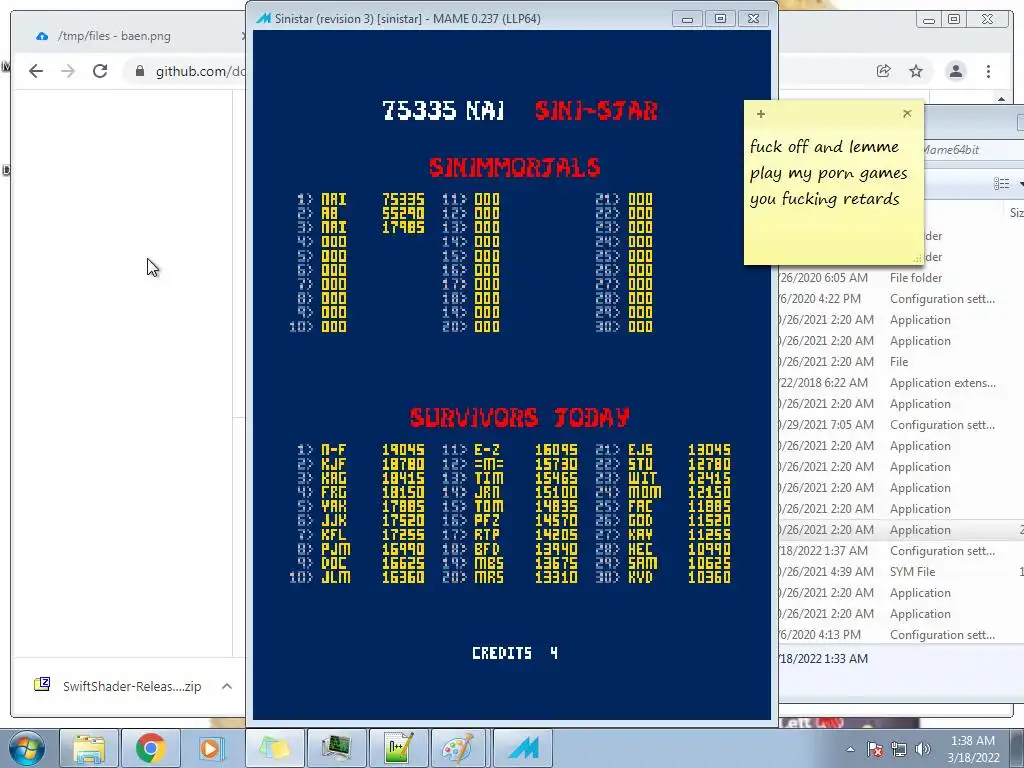Image resolution: width=1024 pixels, height=768 pixels.
Task: Maximize the MAME Sinistar window
Action: tap(720, 19)
